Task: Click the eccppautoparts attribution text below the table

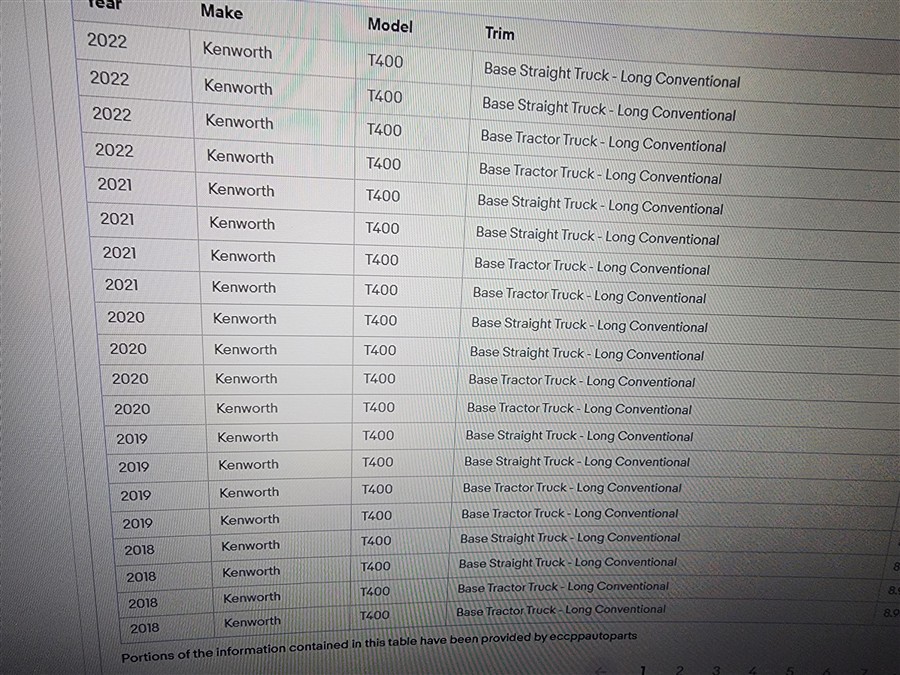Action: [378, 646]
